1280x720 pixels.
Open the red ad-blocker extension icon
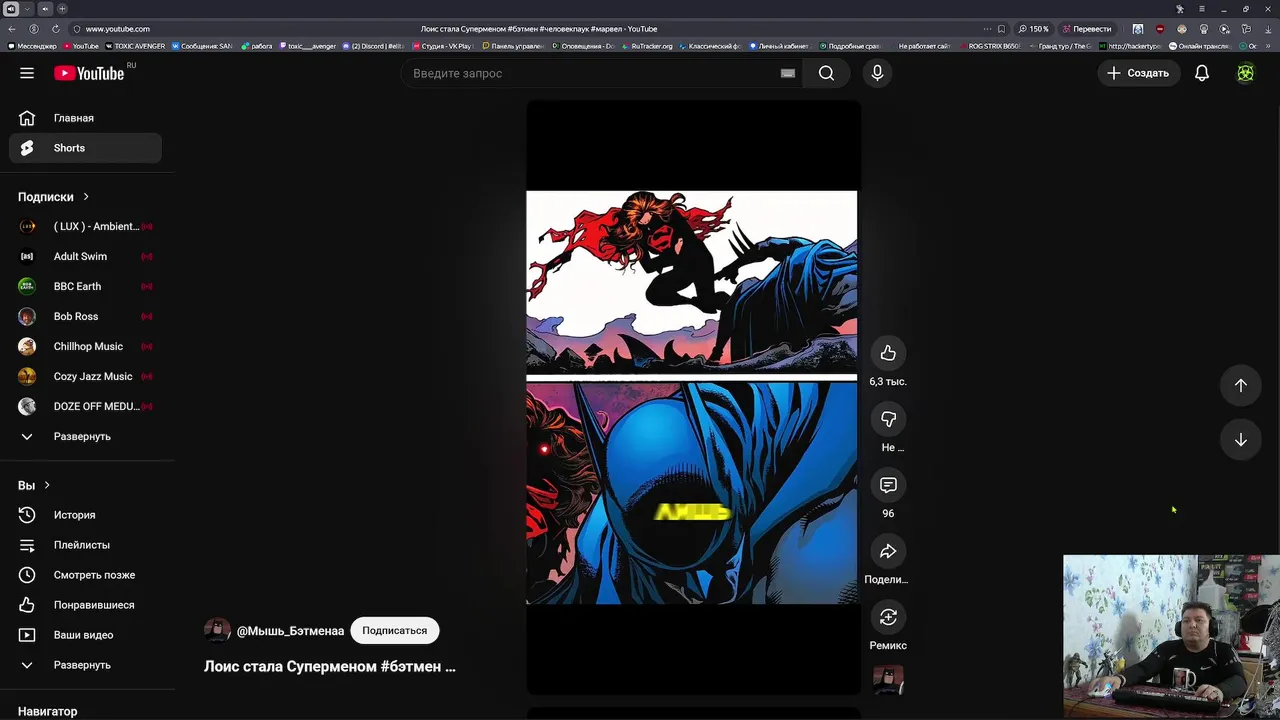coord(1160,29)
